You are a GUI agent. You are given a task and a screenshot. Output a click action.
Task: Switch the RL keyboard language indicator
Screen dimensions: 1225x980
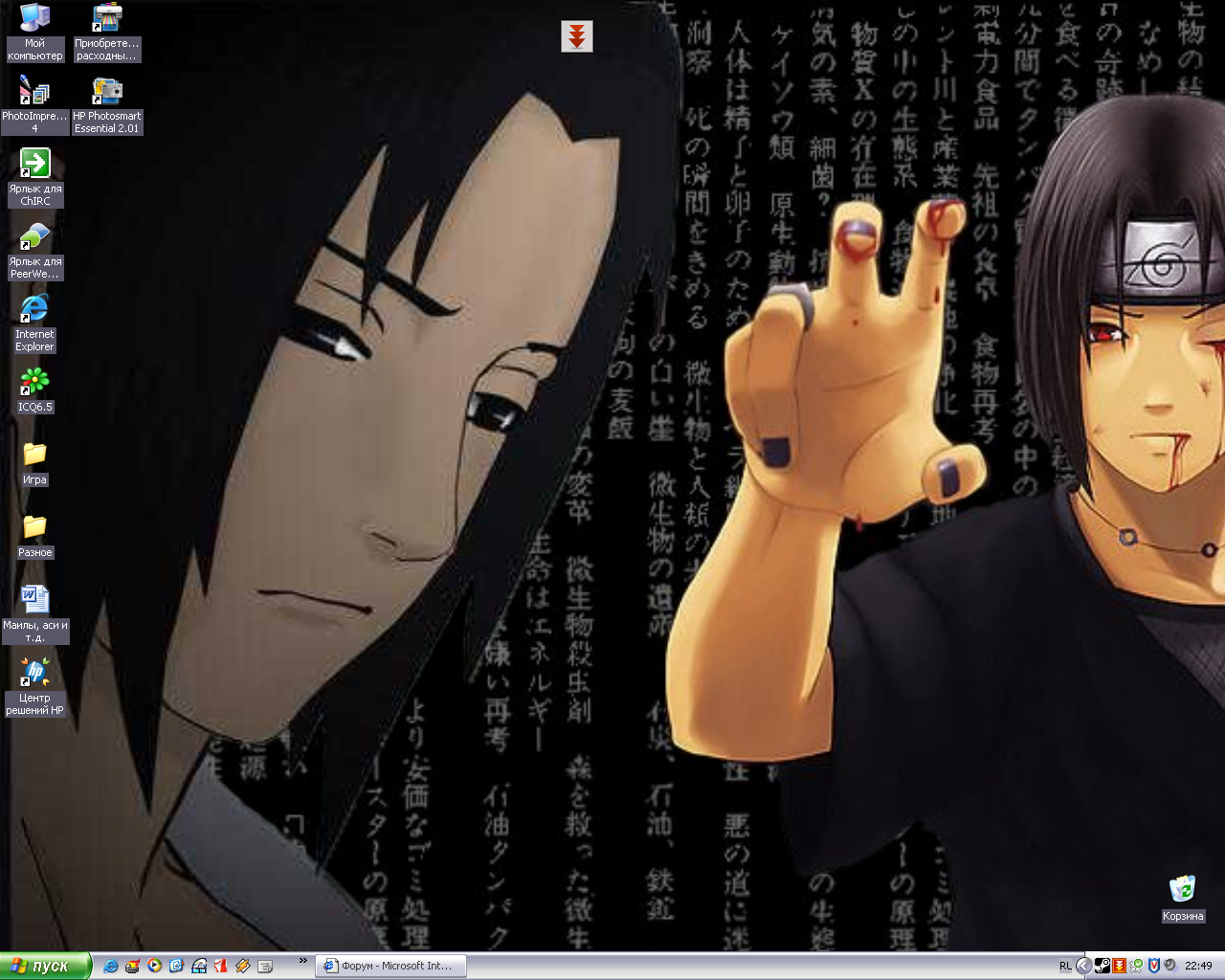1065,966
